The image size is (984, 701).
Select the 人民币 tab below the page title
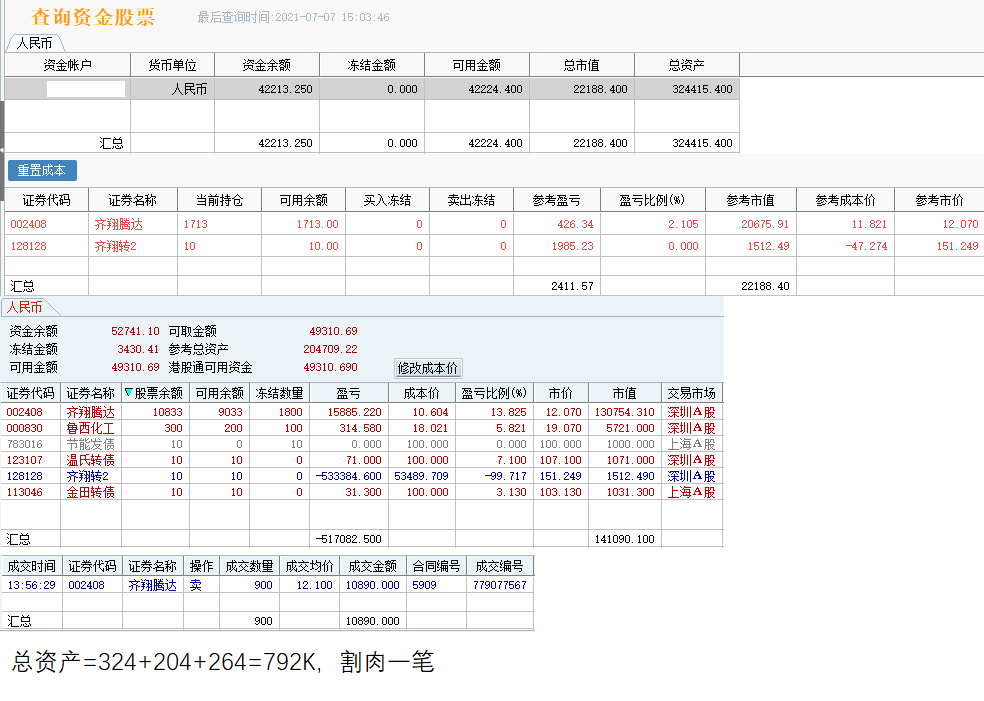[x=35, y=43]
